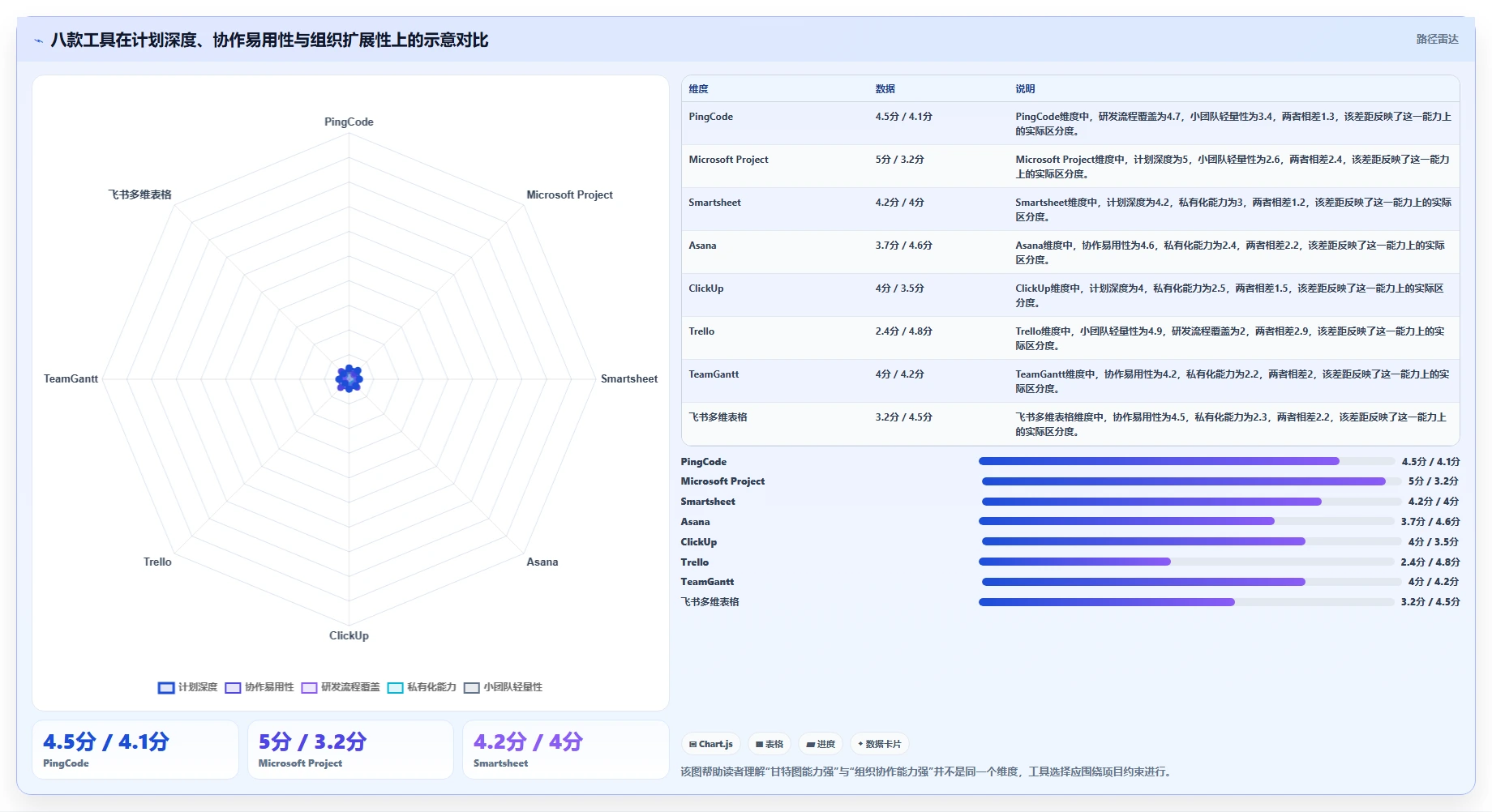Screen dimensions: 1492x812
Task: Click the Microsoft Project table row name
Action: [x=728, y=160]
